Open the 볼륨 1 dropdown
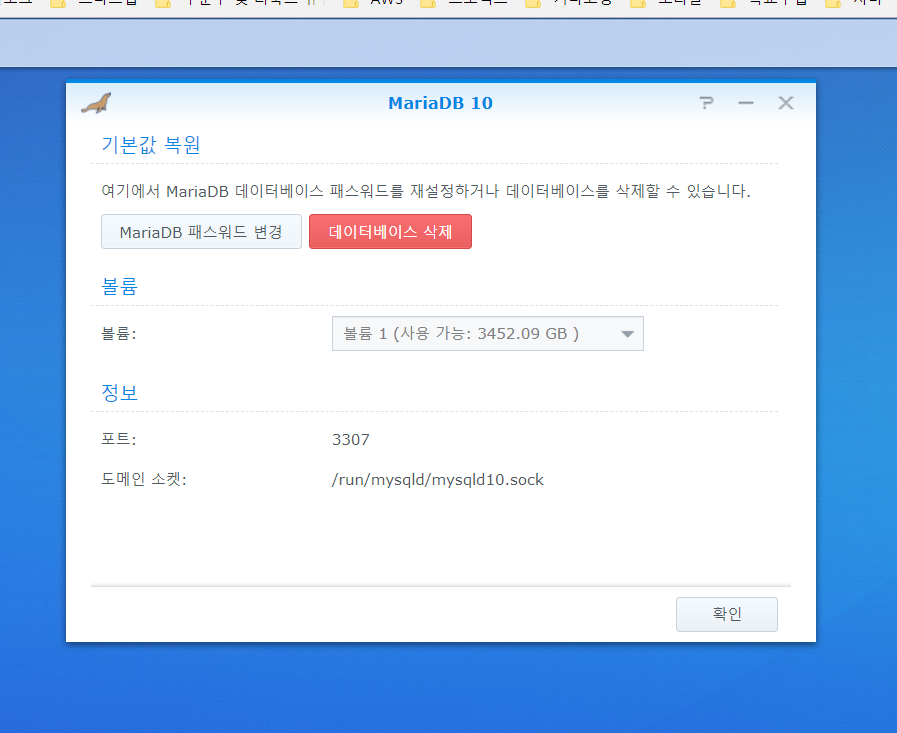897x733 pixels. tap(488, 334)
